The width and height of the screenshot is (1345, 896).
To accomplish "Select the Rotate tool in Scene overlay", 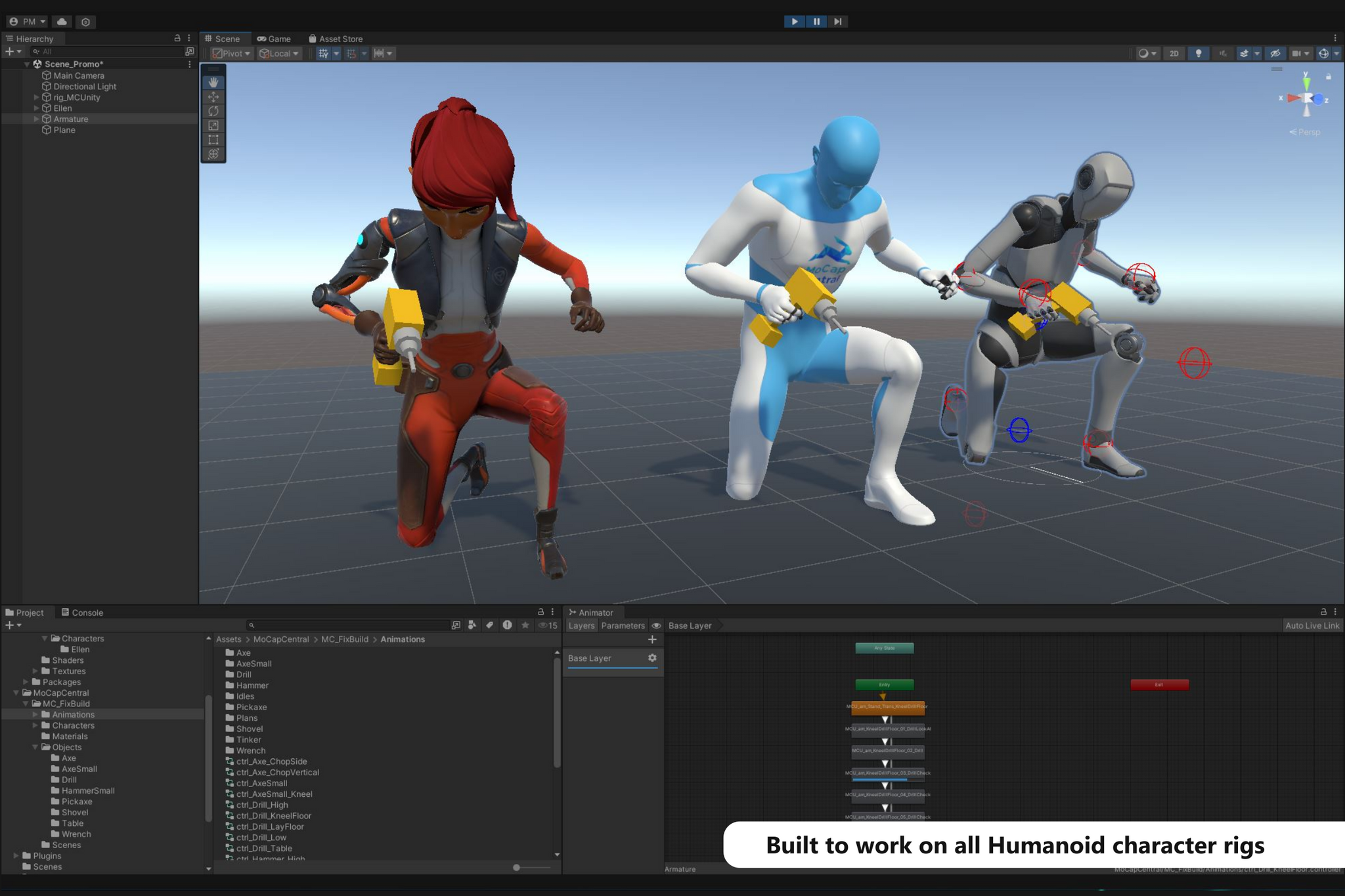I will 213,111.
